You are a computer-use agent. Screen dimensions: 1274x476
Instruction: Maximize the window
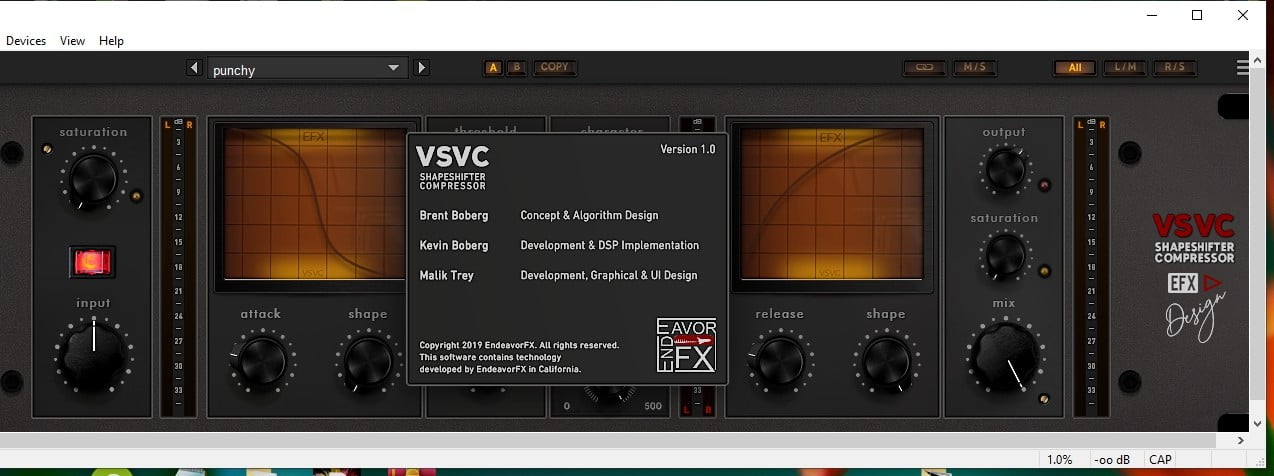[x=1198, y=14]
